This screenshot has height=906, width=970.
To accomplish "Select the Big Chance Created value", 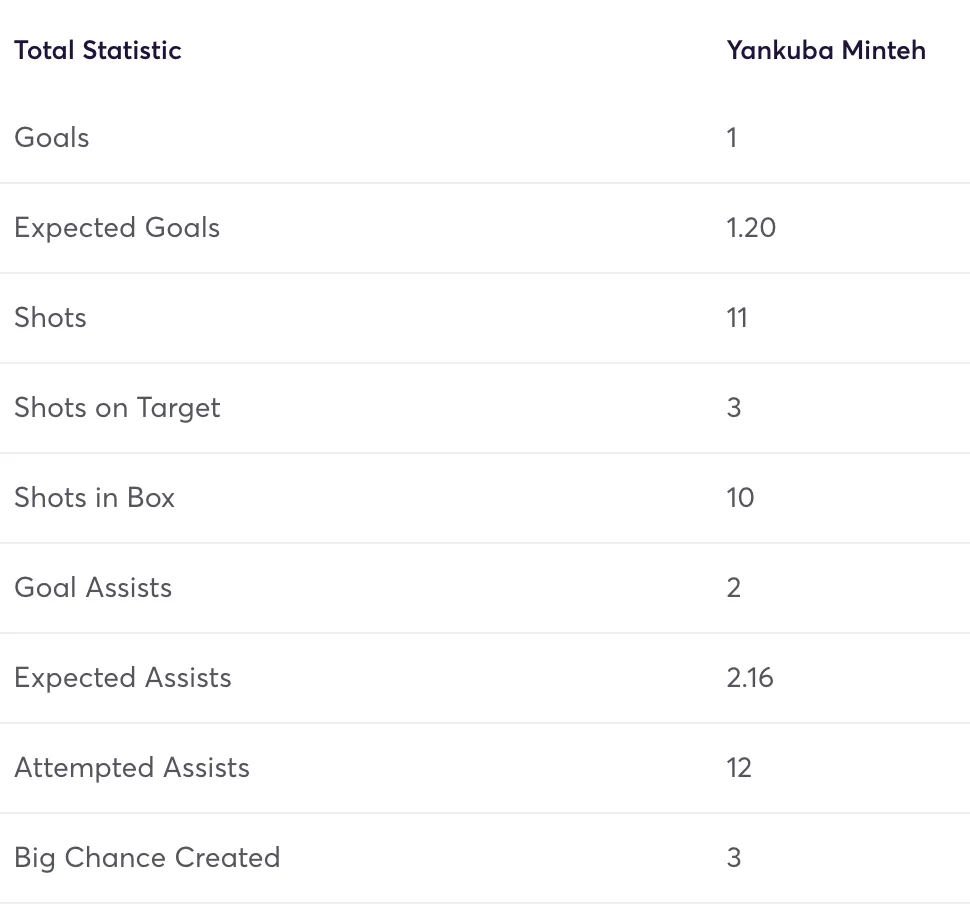I will click(734, 857).
